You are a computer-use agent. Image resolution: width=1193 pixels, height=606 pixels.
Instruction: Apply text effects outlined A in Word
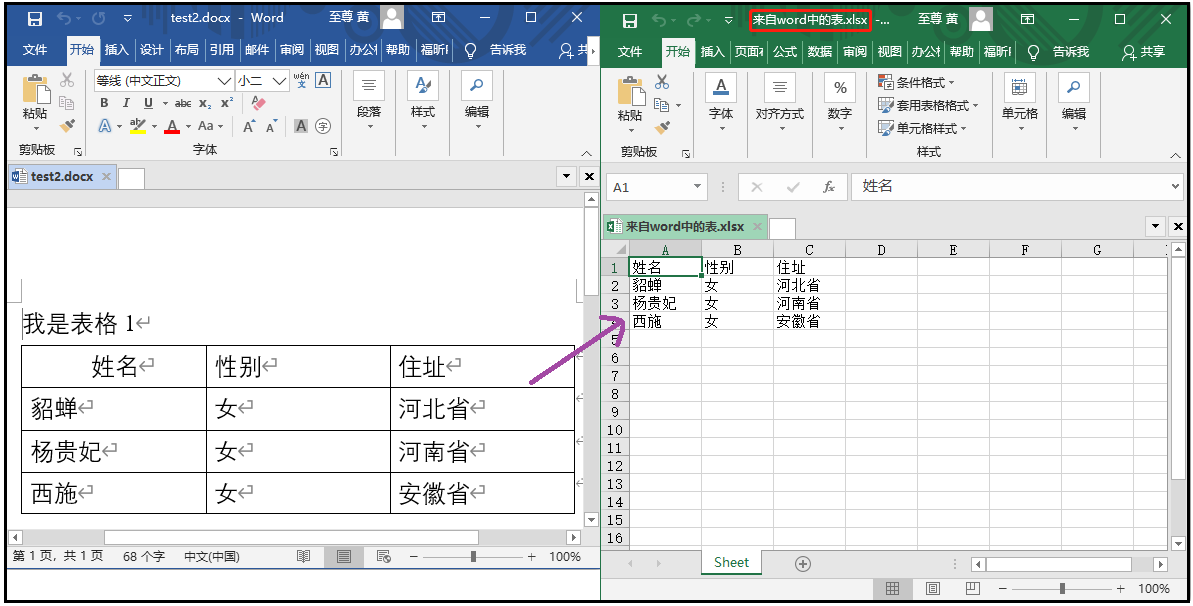click(x=104, y=126)
